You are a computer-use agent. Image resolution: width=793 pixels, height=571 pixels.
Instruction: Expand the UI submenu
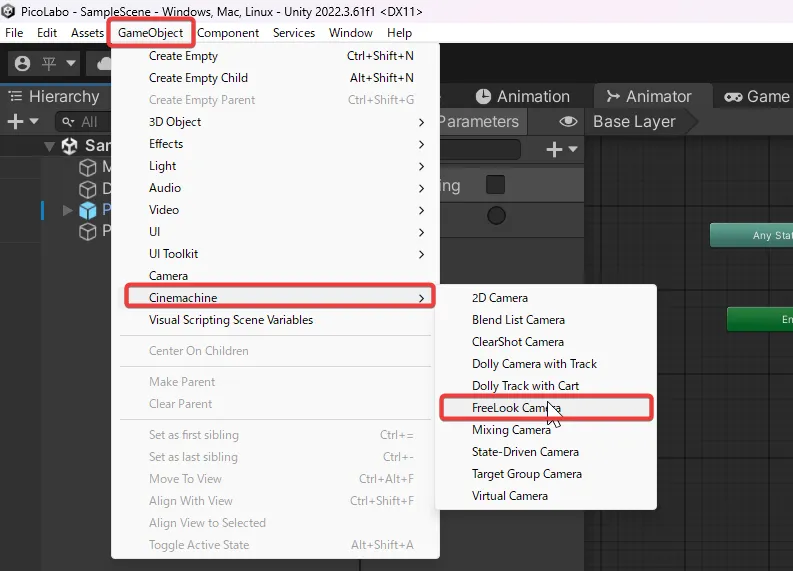coord(276,232)
